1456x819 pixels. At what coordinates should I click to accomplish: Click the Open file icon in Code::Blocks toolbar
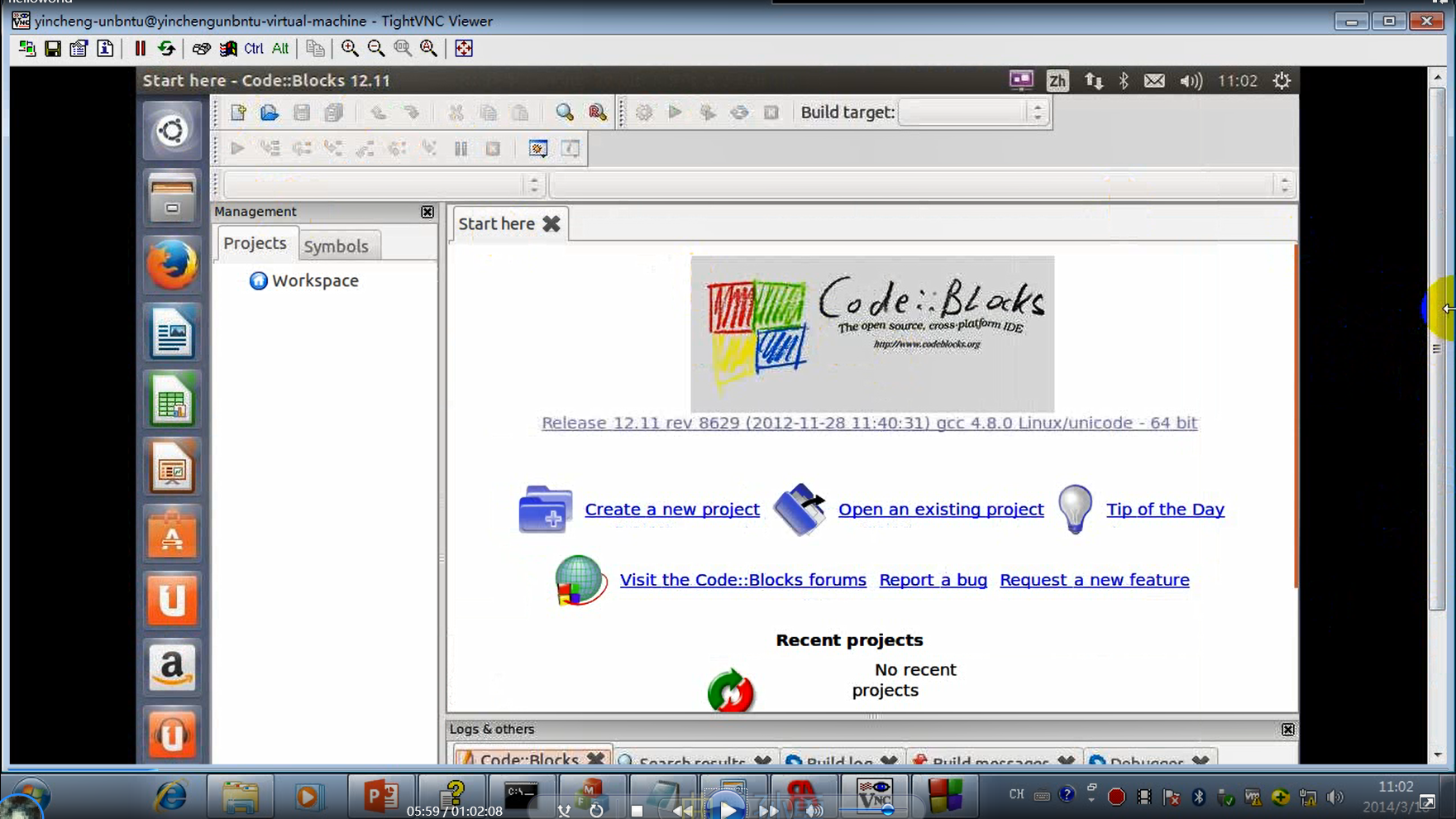point(270,113)
